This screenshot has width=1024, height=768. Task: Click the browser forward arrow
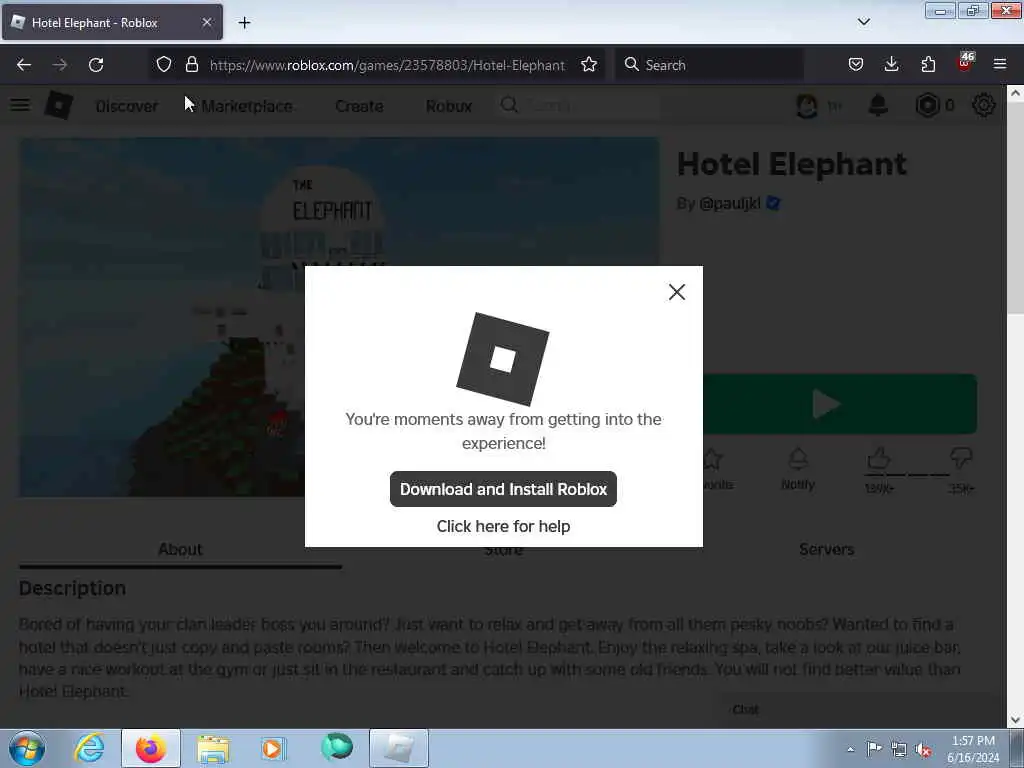(x=60, y=65)
